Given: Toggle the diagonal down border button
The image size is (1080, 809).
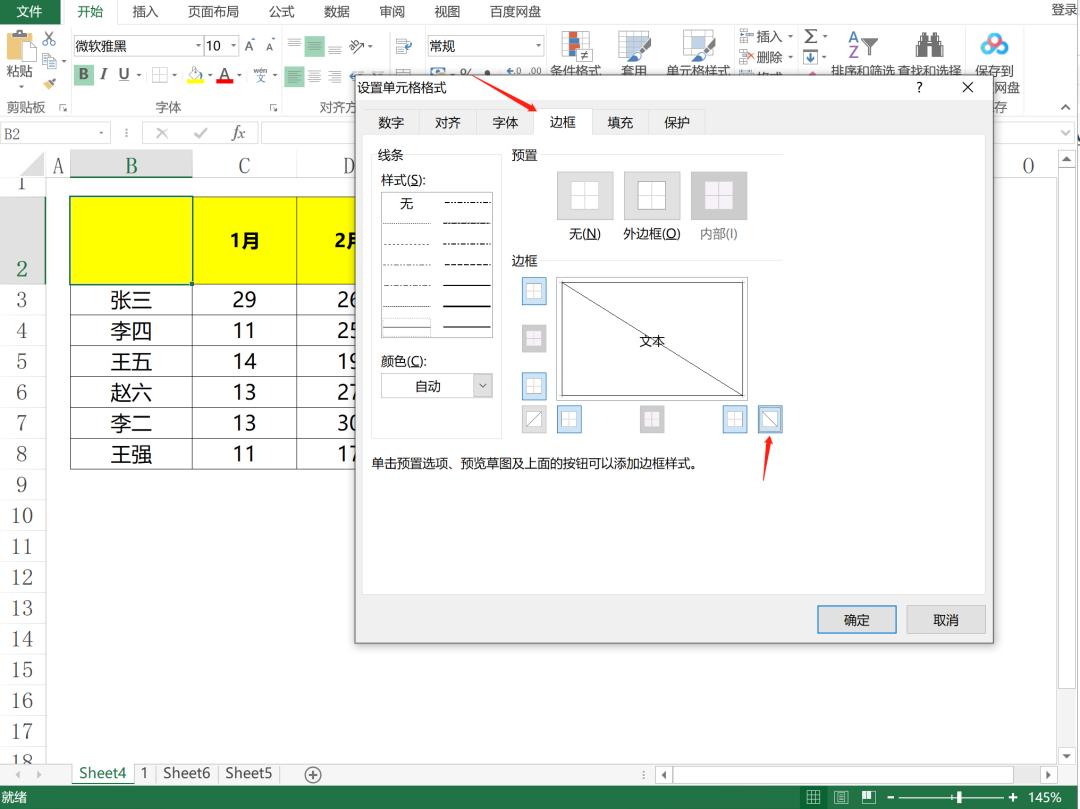Looking at the screenshot, I should 770,419.
